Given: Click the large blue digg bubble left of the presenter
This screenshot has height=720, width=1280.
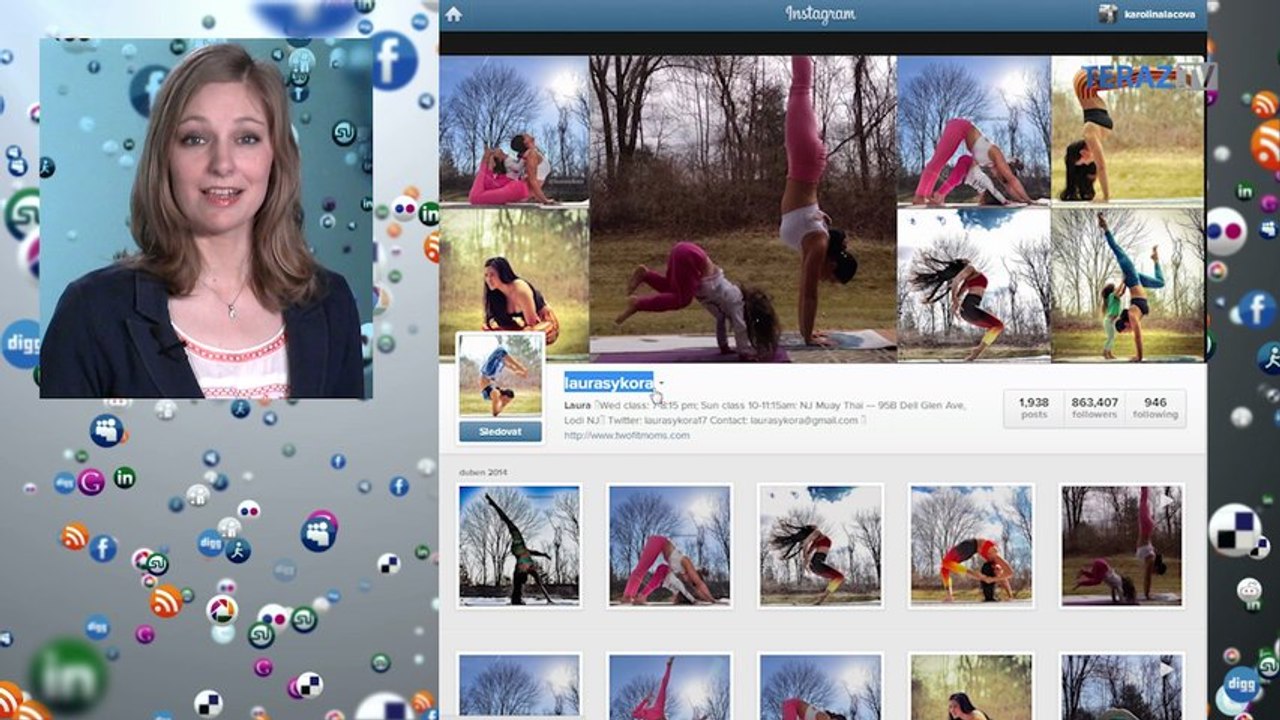Looking at the screenshot, I should point(21,344).
